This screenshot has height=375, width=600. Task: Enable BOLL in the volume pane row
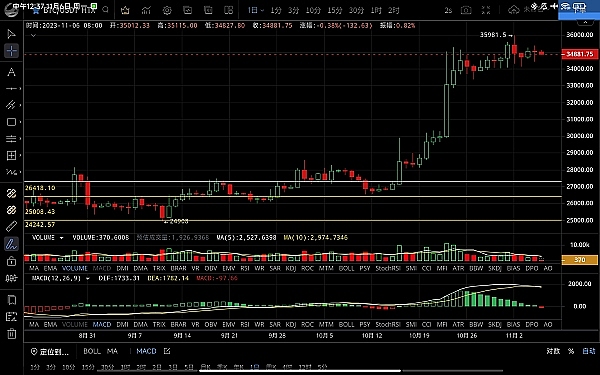pyautogui.click(x=346, y=268)
